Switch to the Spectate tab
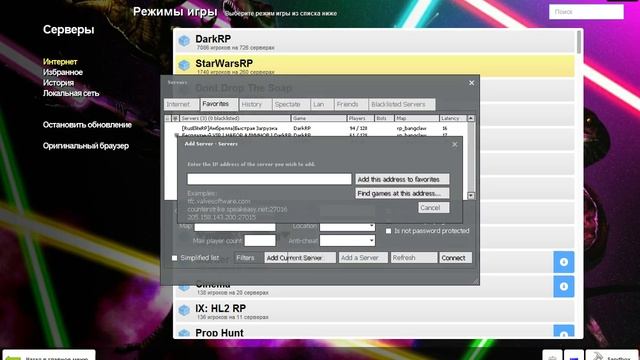The height and width of the screenshot is (360, 640). pos(291,104)
